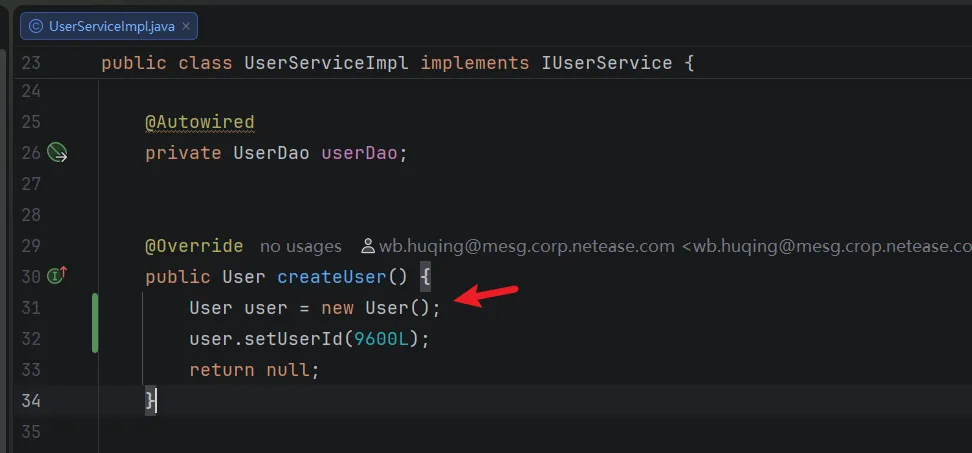The image size is (972, 453).
Task: Click the UserServiceImpl class name in the declaration
Action: 326,63
